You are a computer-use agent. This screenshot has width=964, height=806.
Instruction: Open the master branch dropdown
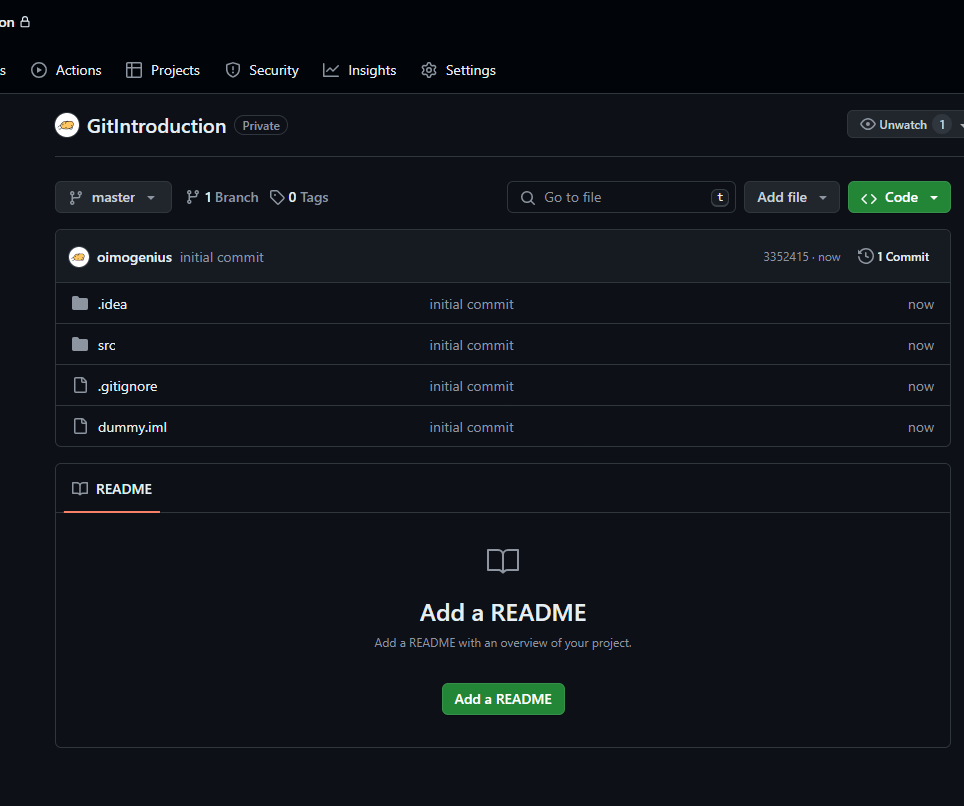pyautogui.click(x=113, y=197)
